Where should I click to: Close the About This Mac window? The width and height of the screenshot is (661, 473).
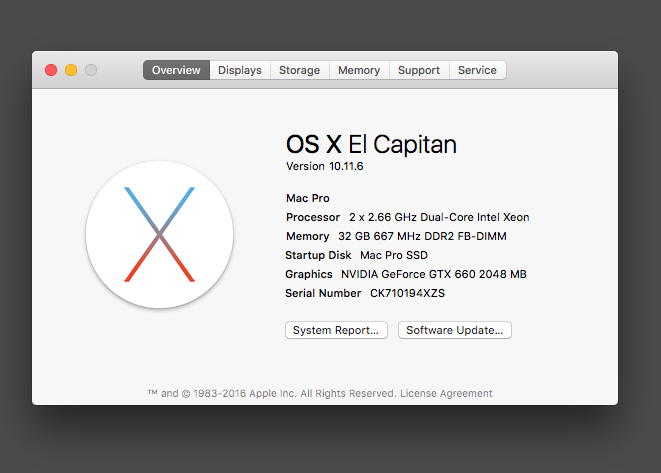[x=51, y=70]
